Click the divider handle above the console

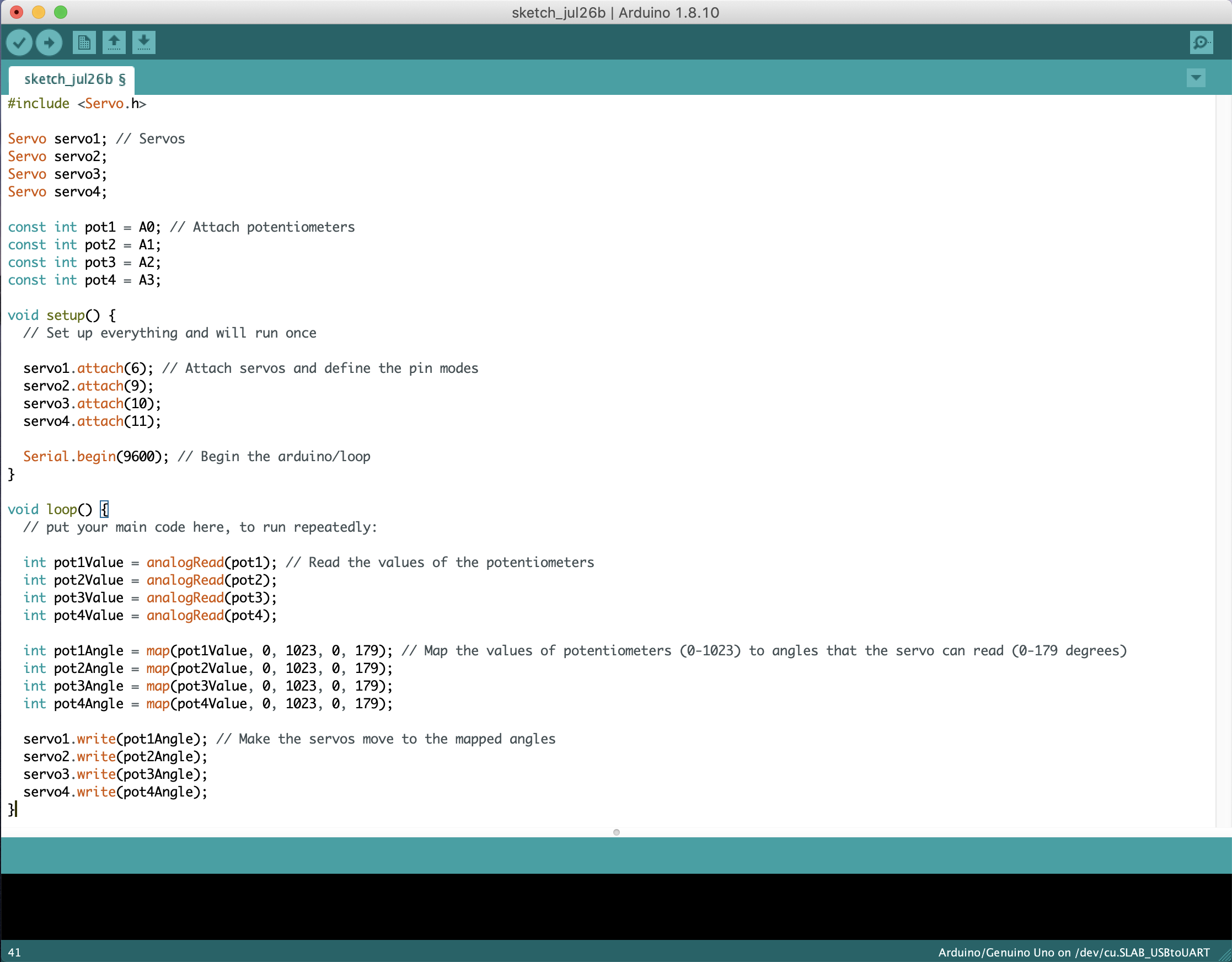[x=616, y=832]
